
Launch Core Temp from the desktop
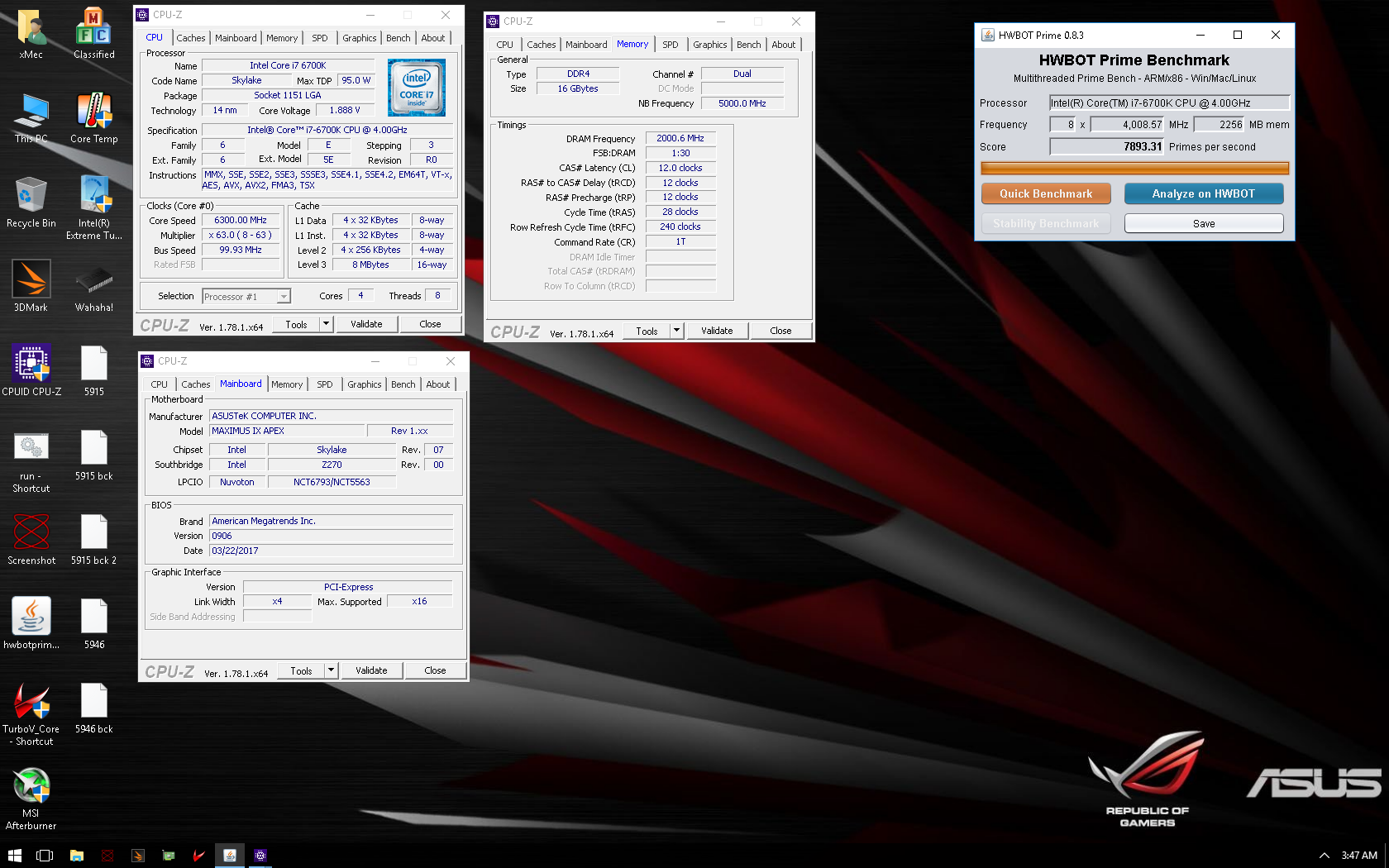coord(94,118)
